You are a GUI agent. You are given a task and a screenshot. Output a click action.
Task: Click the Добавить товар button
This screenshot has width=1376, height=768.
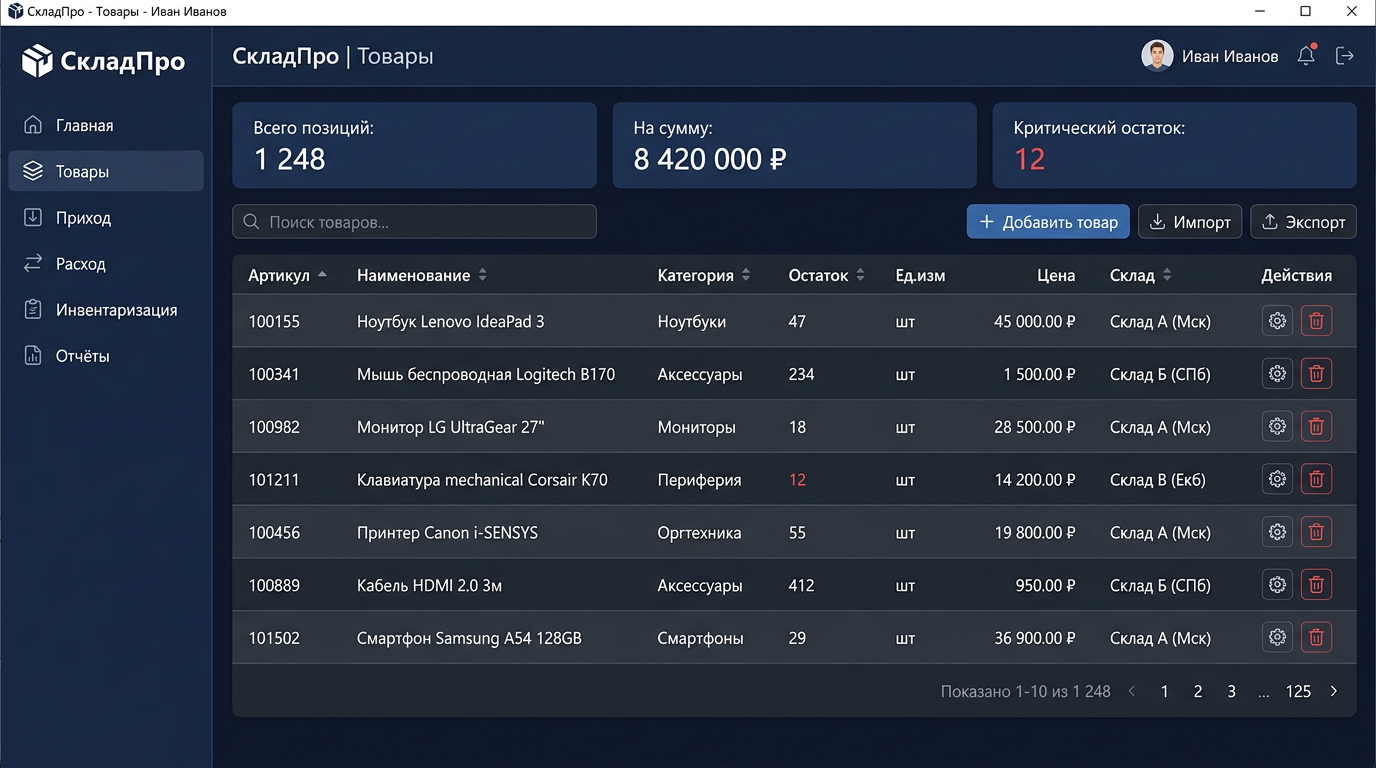(x=1048, y=222)
